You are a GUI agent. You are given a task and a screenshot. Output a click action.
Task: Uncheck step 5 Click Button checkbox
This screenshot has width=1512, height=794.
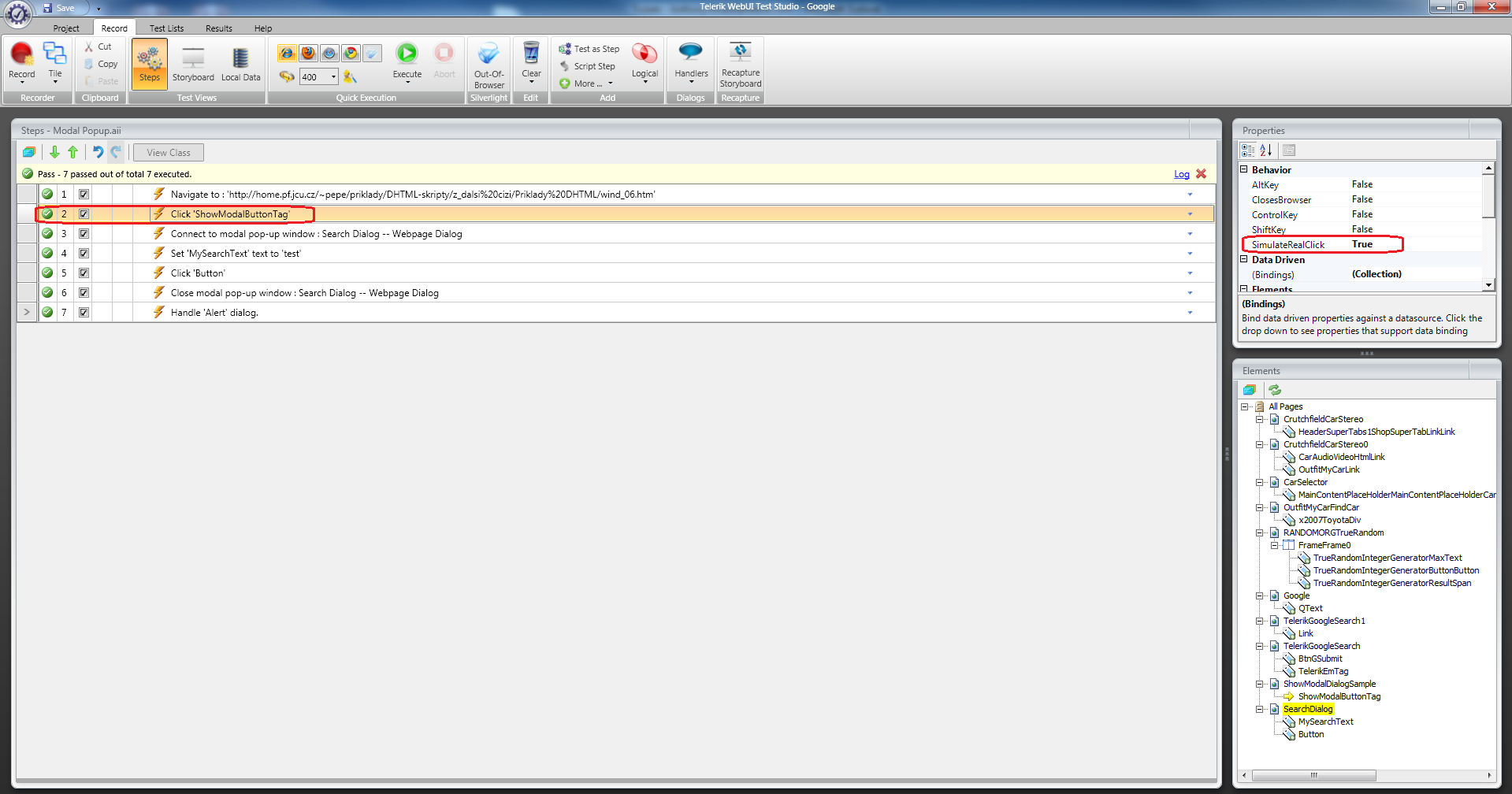point(84,273)
